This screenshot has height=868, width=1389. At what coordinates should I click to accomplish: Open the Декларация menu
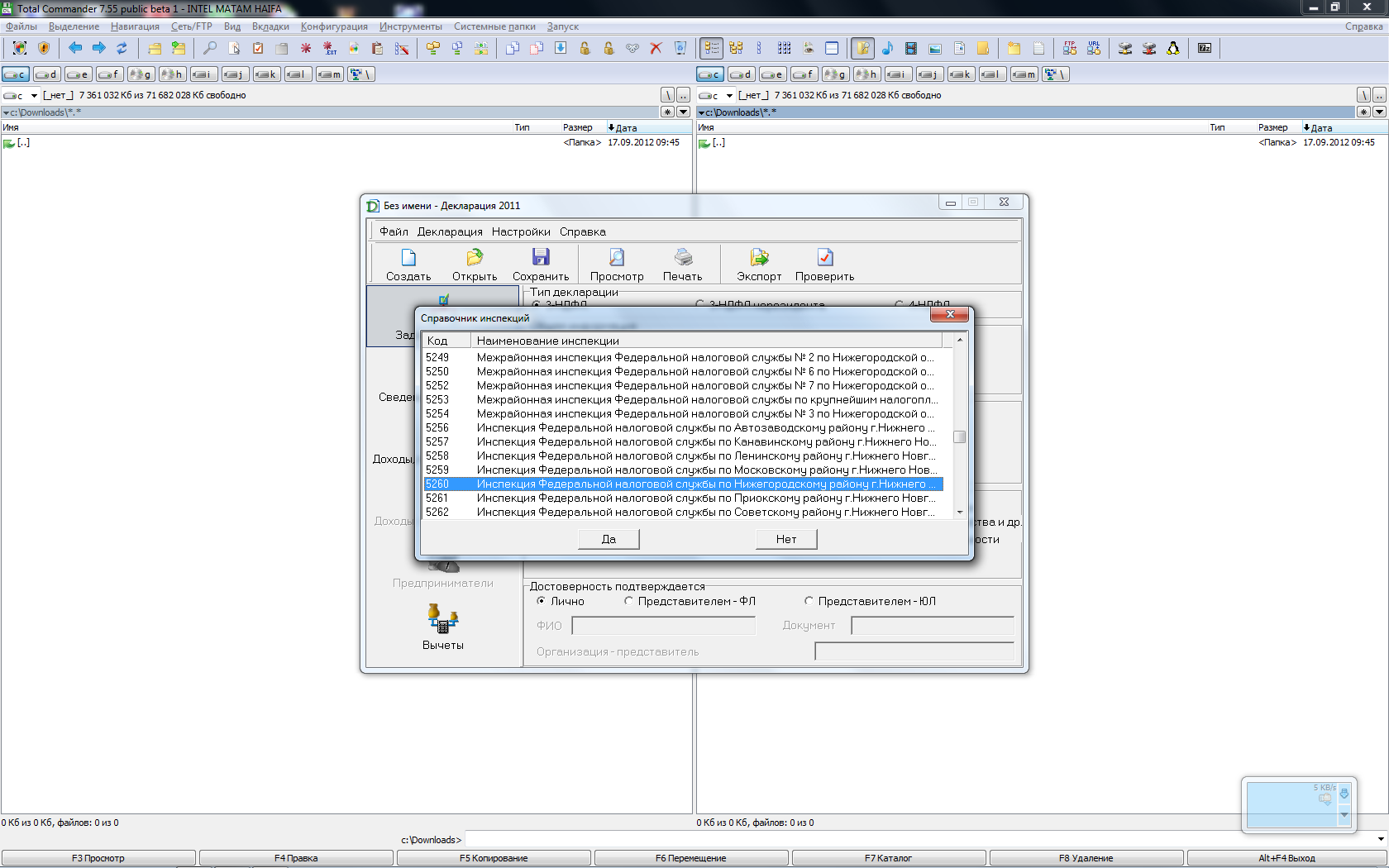[450, 231]
